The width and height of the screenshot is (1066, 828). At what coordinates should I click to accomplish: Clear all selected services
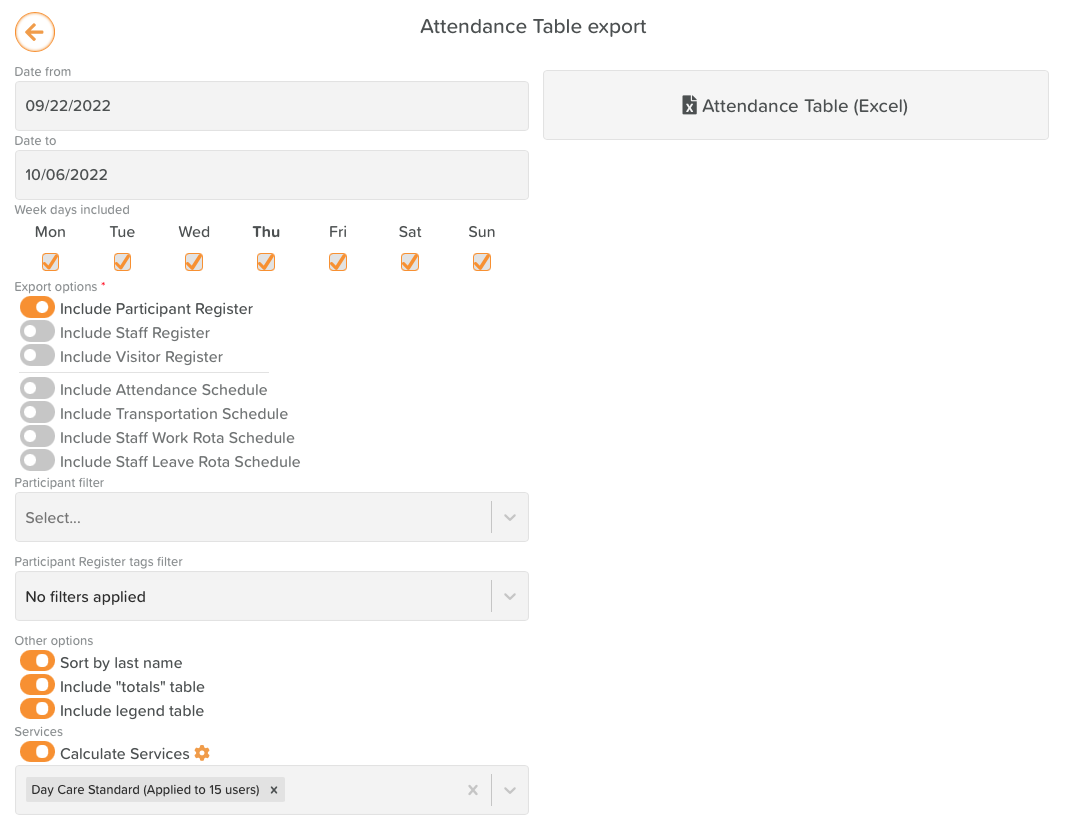coord(473,790)
